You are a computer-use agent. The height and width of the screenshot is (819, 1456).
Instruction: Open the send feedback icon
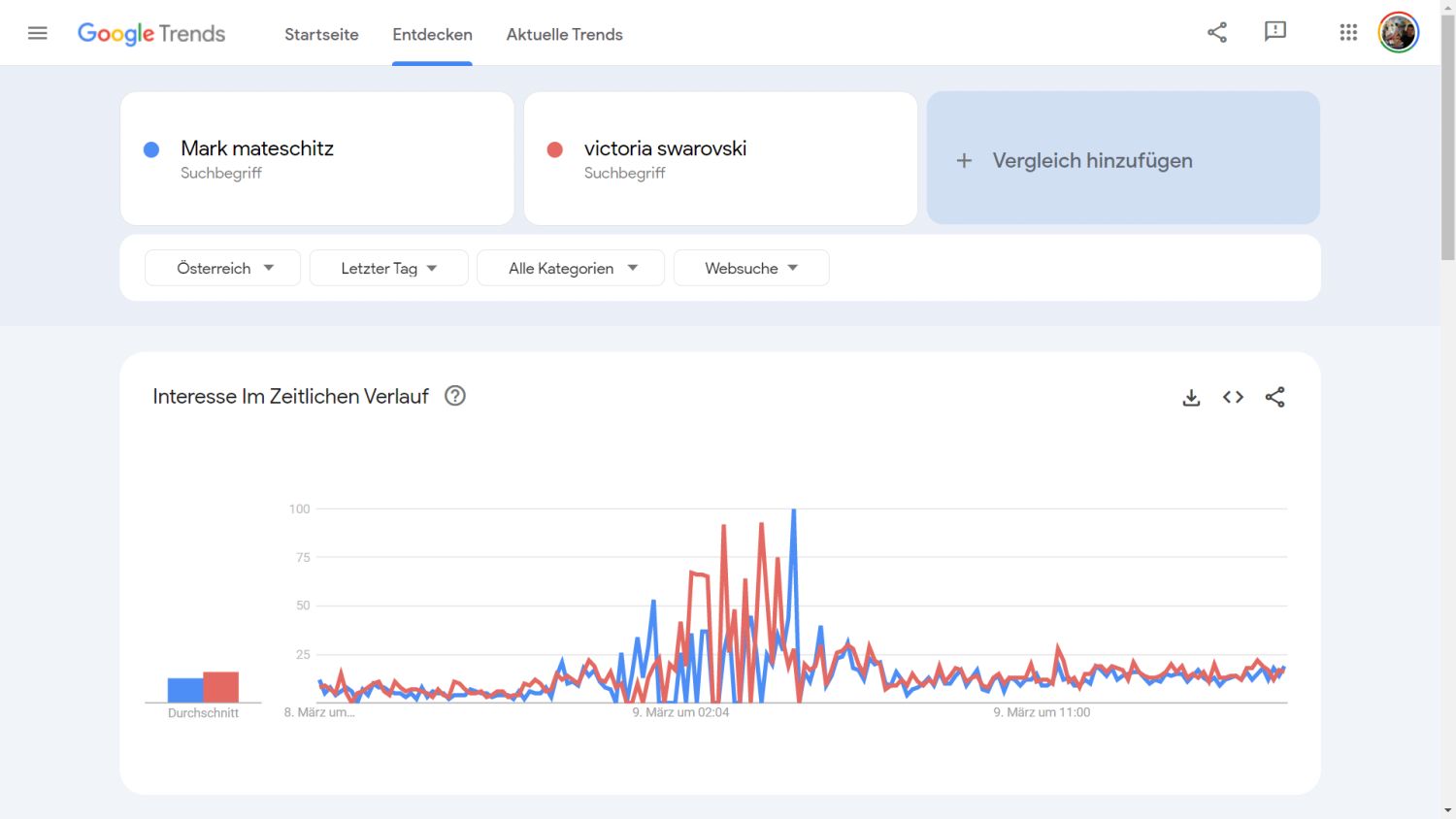[x=1275, y=32]
